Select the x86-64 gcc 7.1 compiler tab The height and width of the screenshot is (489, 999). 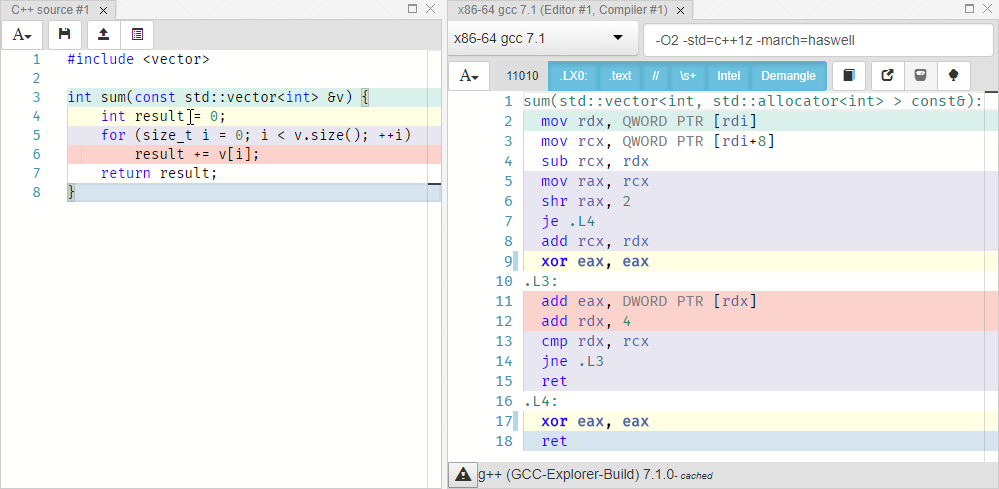(x=562, y=9)
